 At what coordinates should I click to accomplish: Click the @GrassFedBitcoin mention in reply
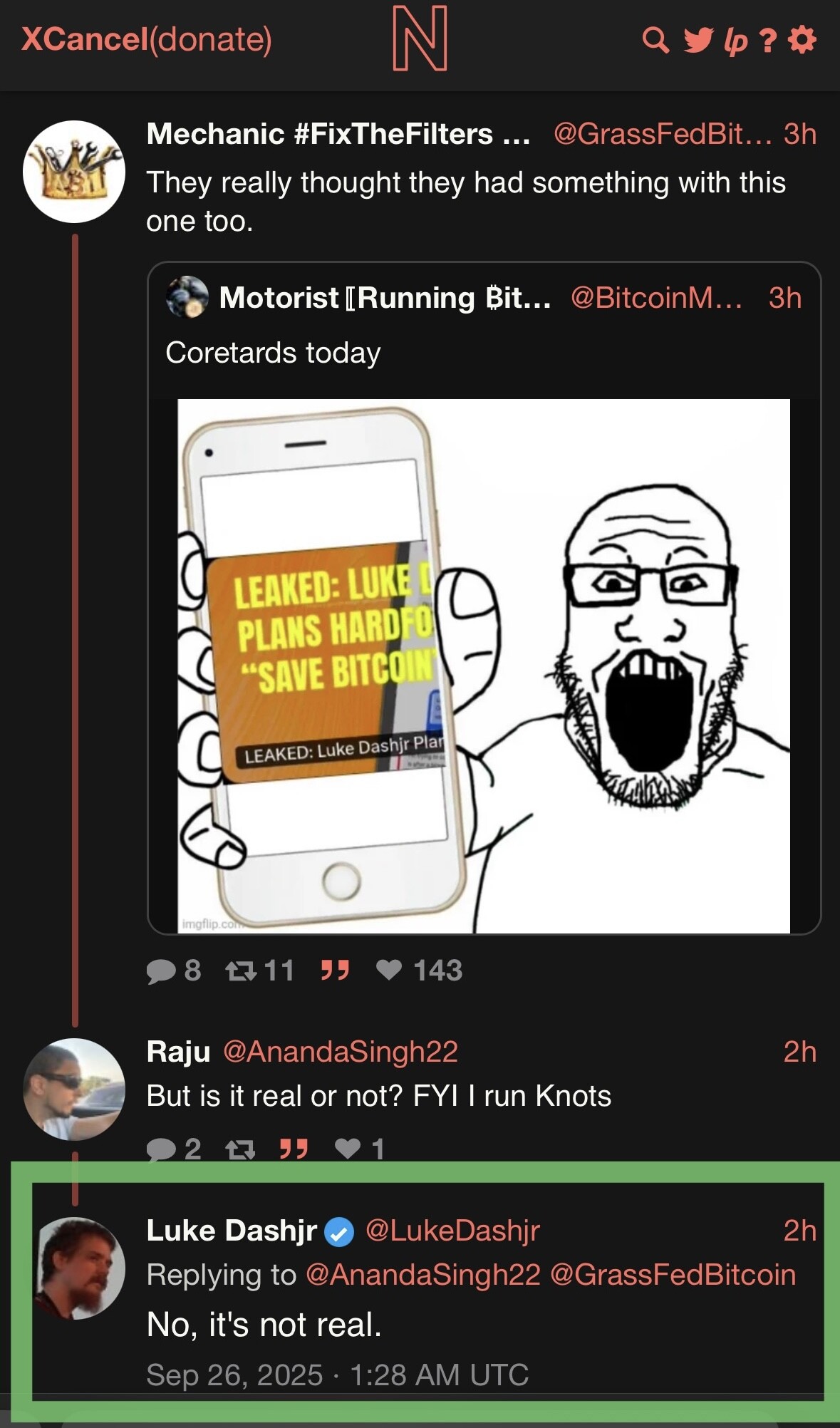pyautogui.click(x=673, y=1275)
